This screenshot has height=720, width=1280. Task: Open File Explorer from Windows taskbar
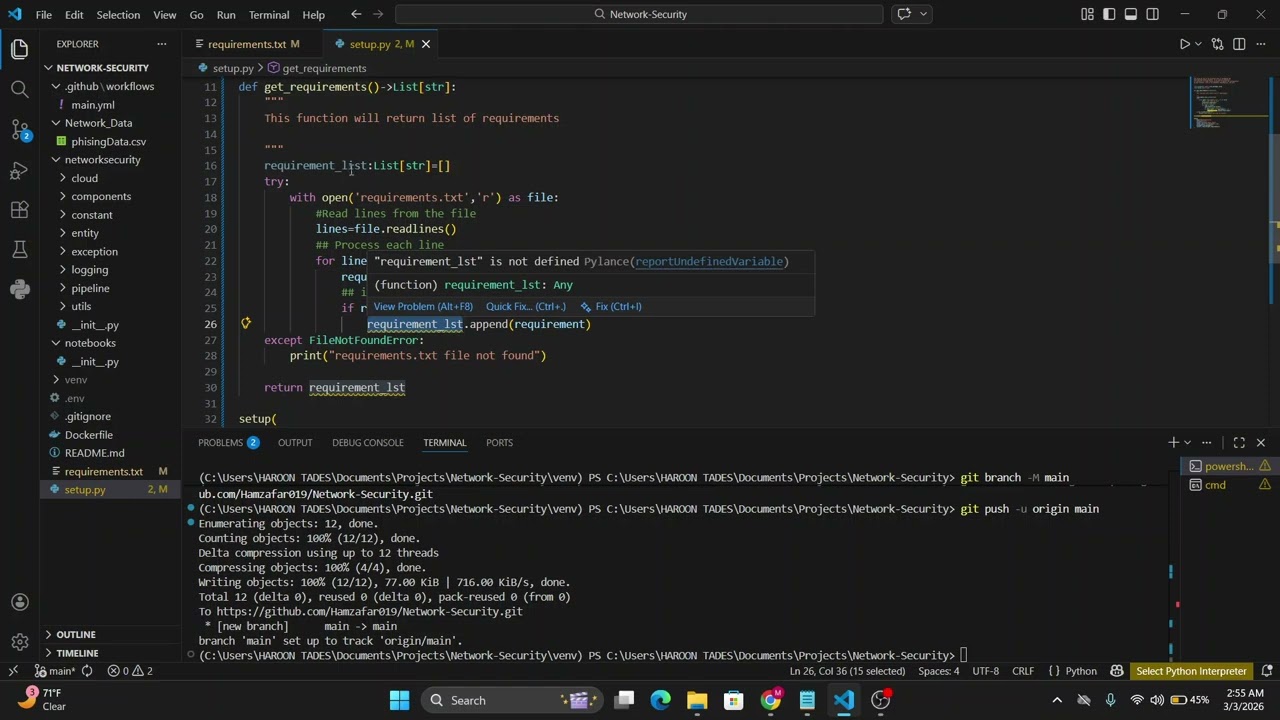pyautogui.click(x=697, y=700)
